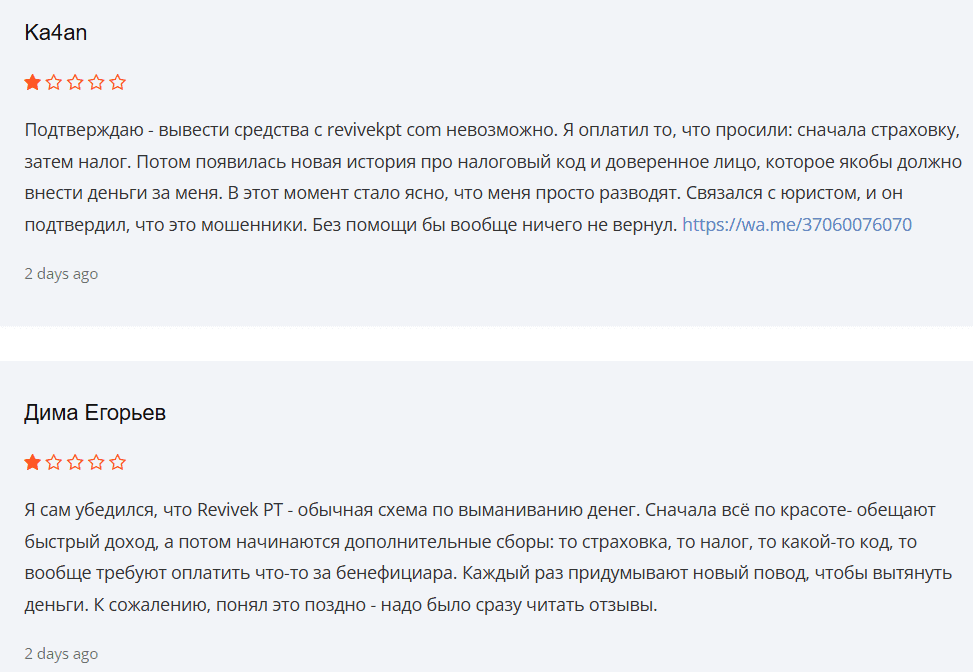Click the highlighted https://wa.me/37060076070 hyperlink
This screenshot has width=973, height=672.
pyautogui.click(x=796, y=225)
